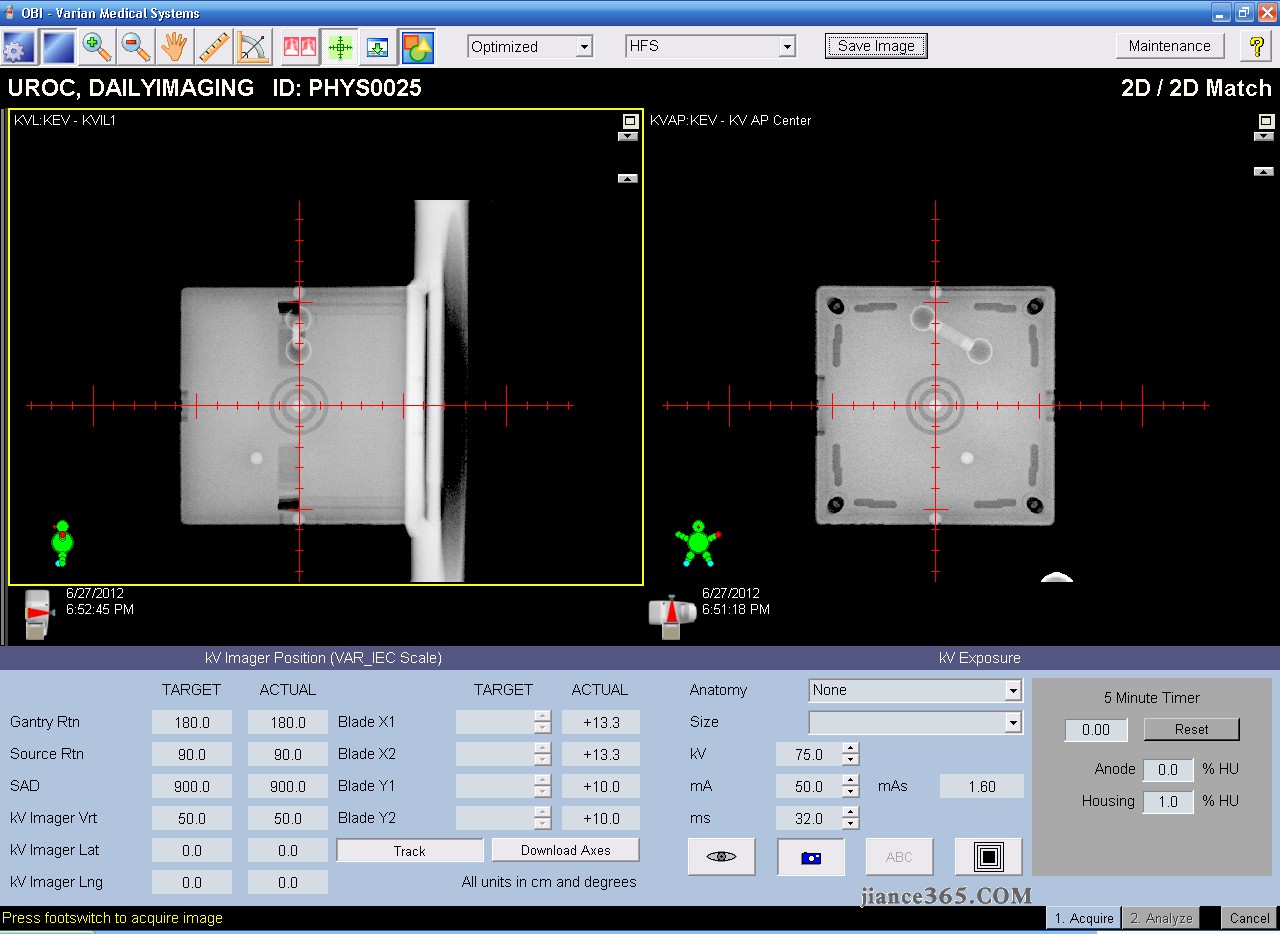Click the colored shapes overlay icon
This screenshot has height=934, width=1280.
click(417, 47)
